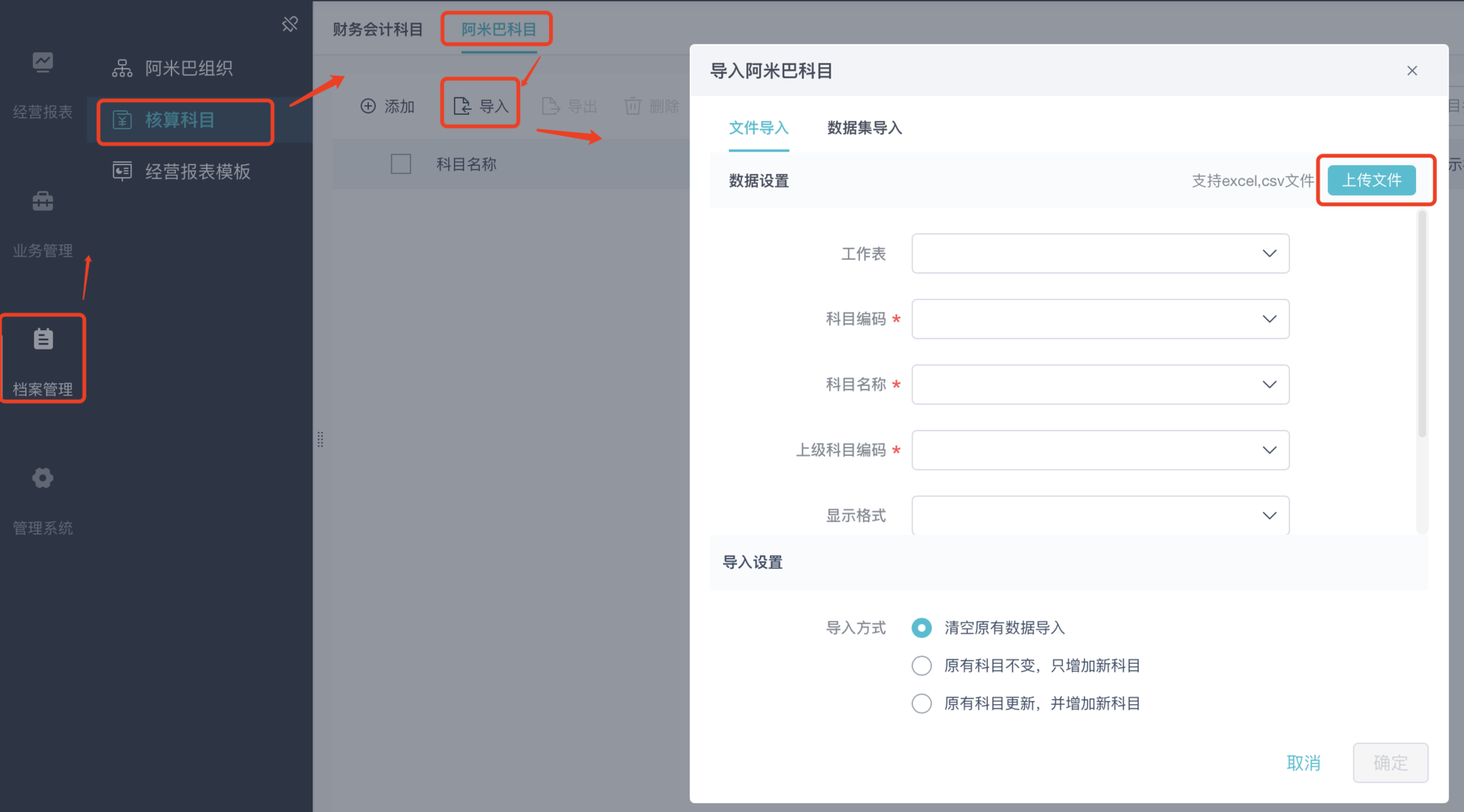
Task: Click the 导入 import toolbar icon
Action: coord(463,107)
